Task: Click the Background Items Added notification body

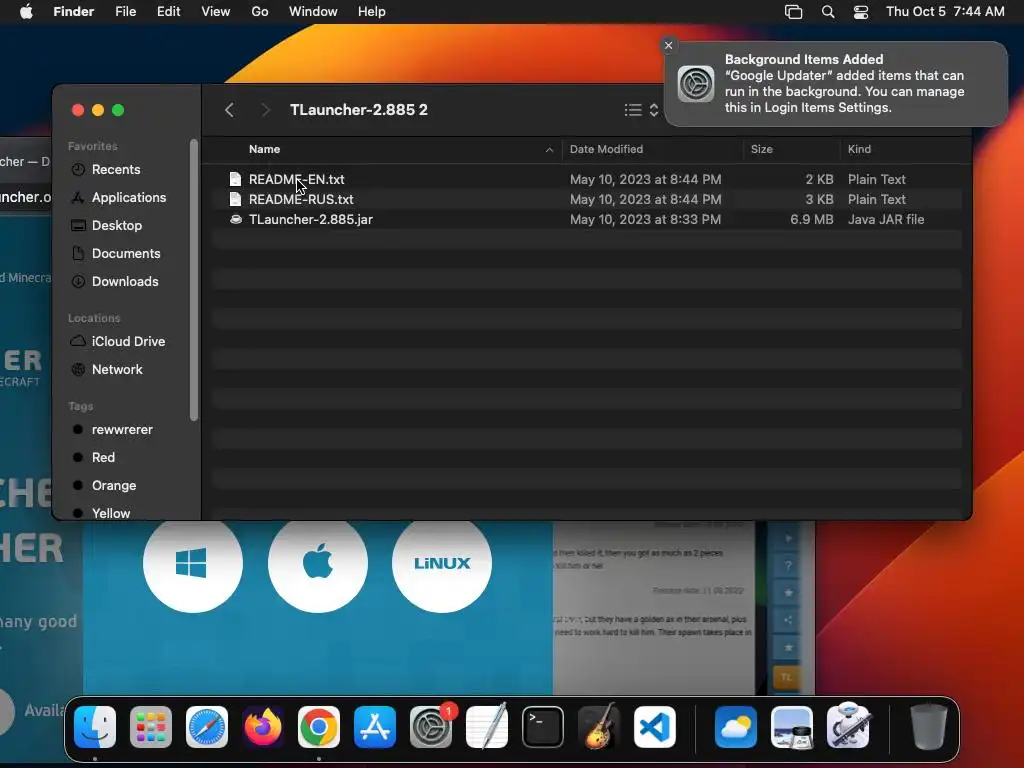Action: pos(836,84)
